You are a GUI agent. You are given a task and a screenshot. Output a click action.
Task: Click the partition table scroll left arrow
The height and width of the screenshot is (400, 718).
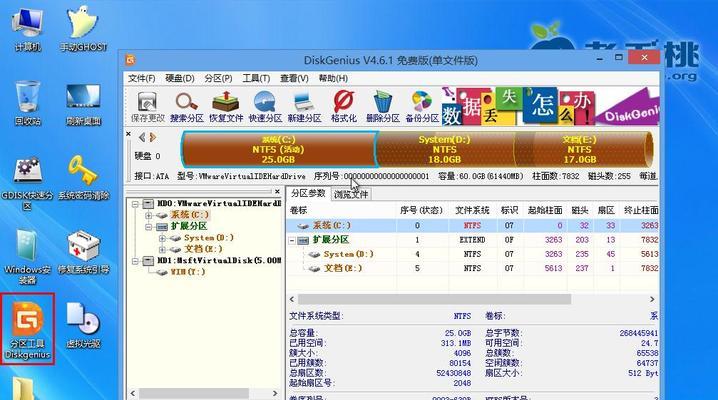coord(292,299)
